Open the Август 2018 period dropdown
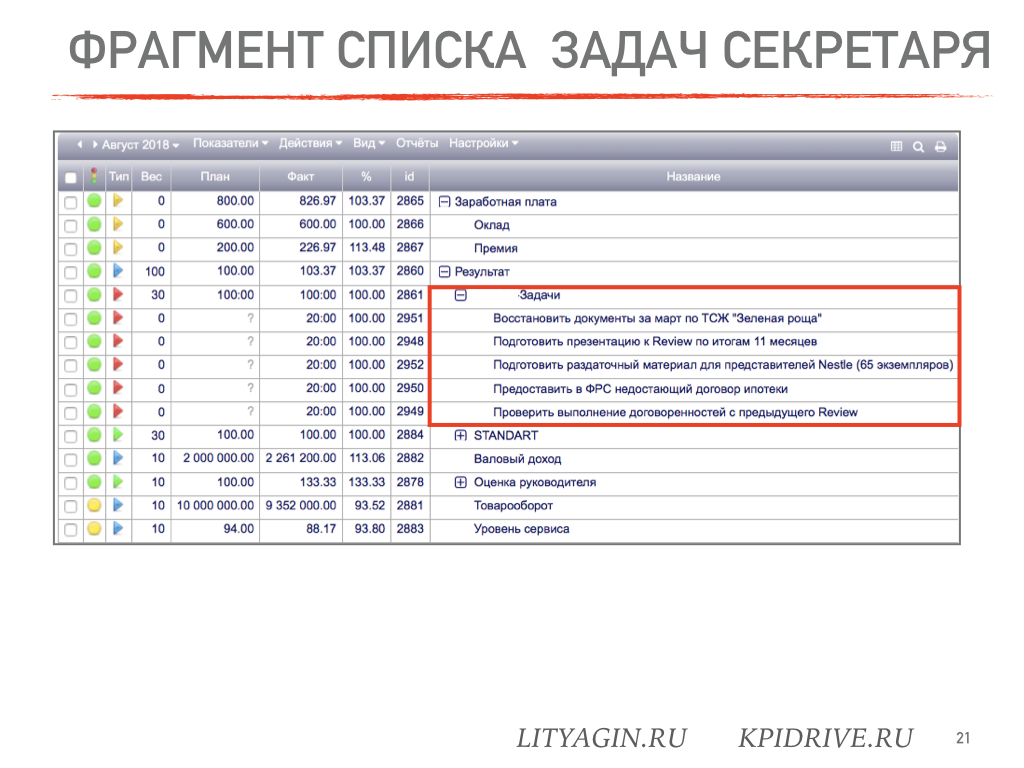 pos(140,144)
